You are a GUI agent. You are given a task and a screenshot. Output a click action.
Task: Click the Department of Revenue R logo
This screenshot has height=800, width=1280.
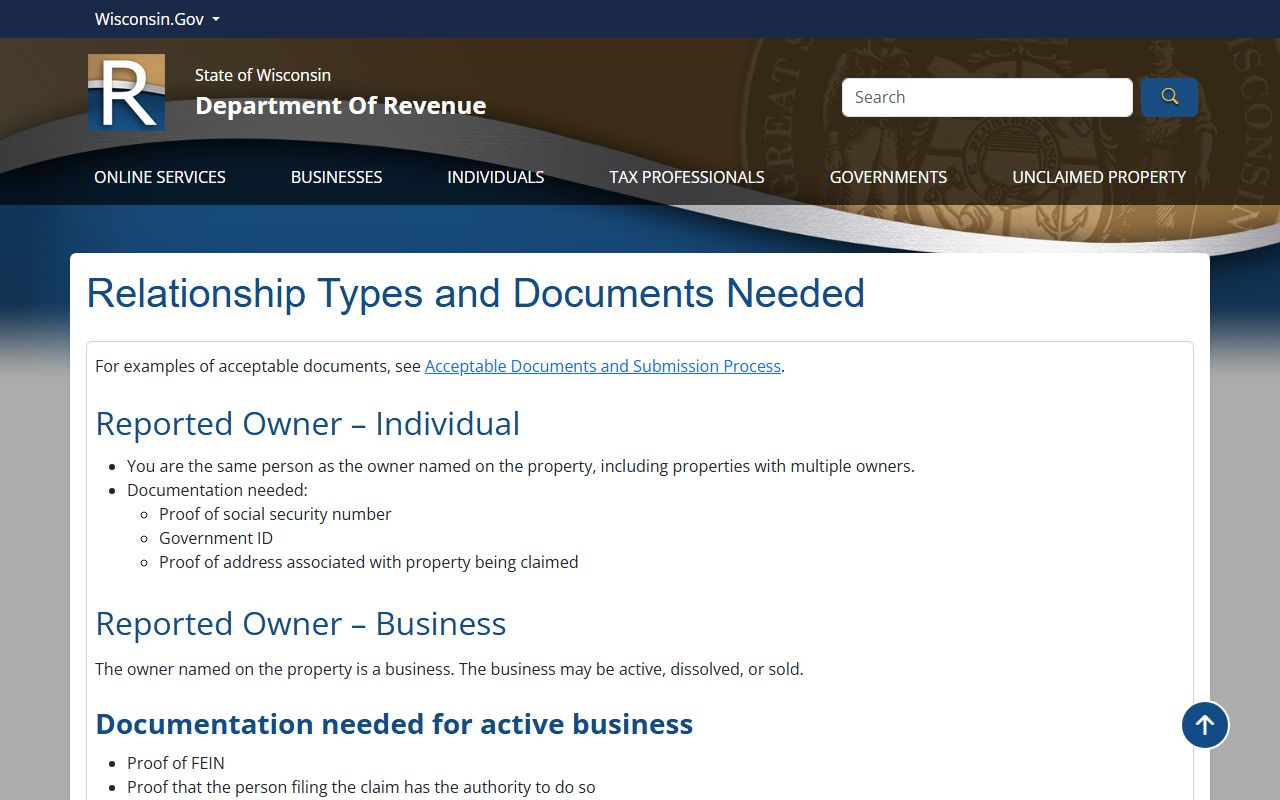pos(126,92)
